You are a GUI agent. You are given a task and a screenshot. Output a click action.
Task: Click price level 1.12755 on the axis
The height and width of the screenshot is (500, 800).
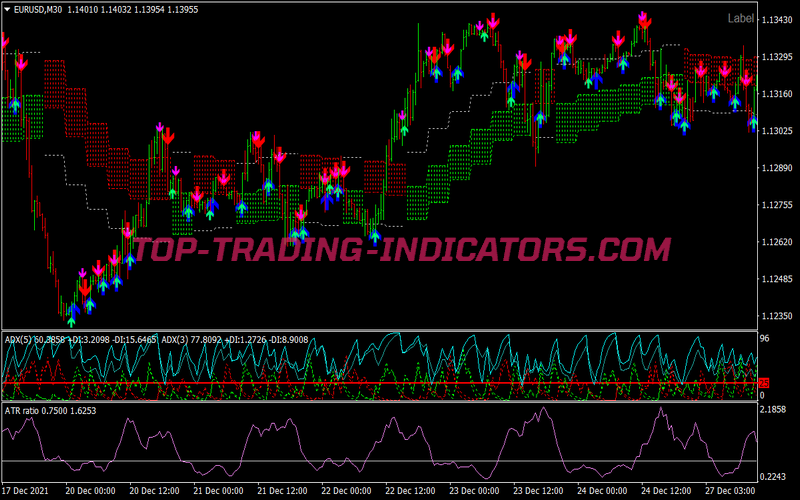click(x=778, y=205)
